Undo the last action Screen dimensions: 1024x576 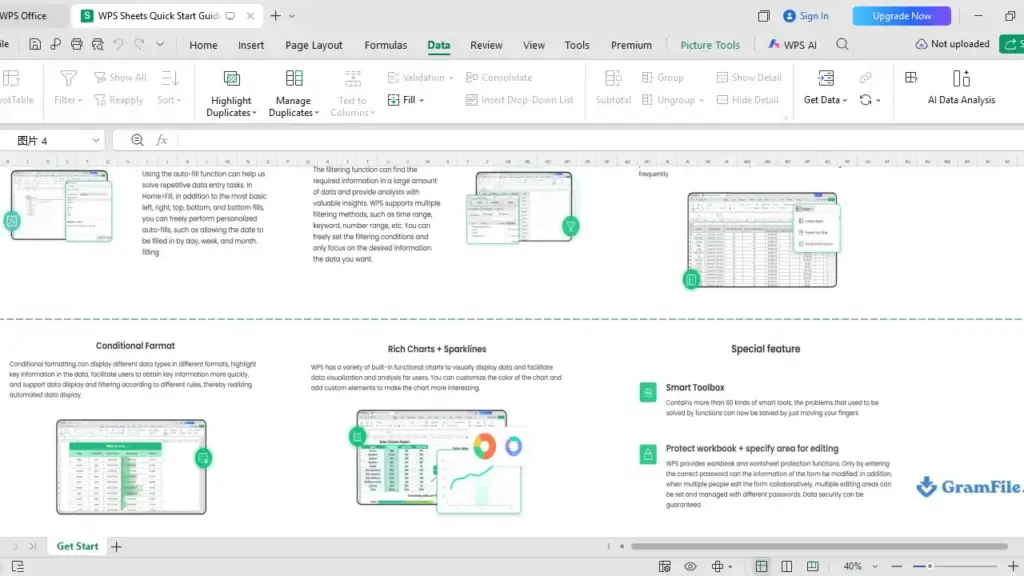(118, 44)
